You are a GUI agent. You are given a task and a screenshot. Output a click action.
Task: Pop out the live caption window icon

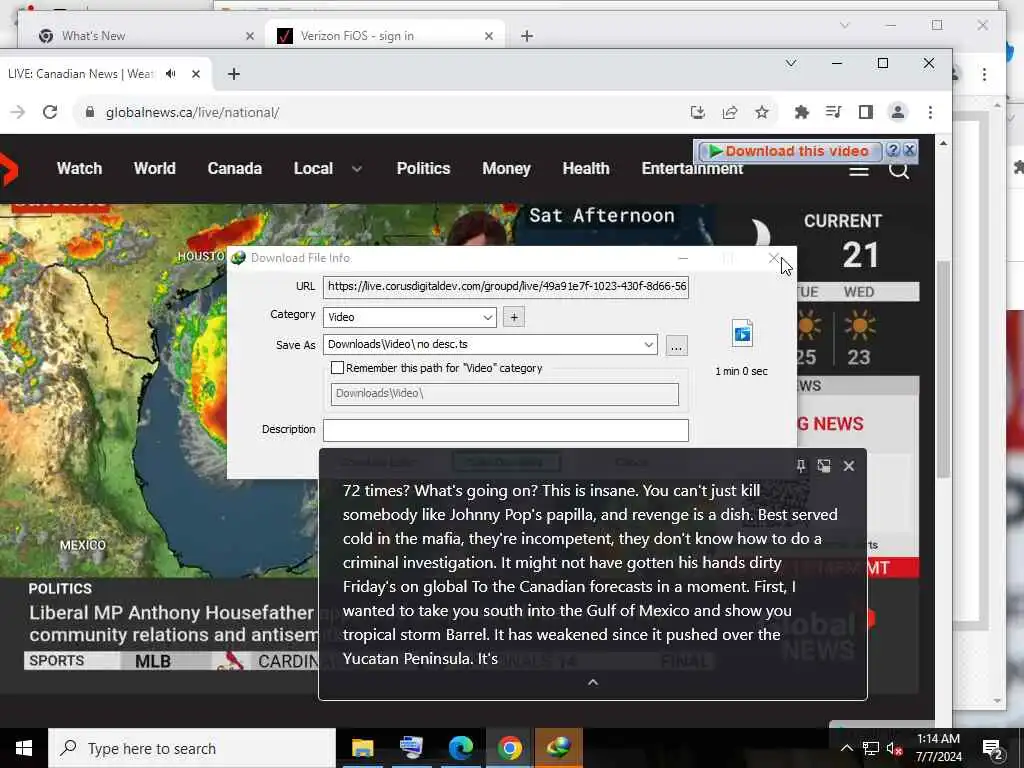tap(824, 466)
